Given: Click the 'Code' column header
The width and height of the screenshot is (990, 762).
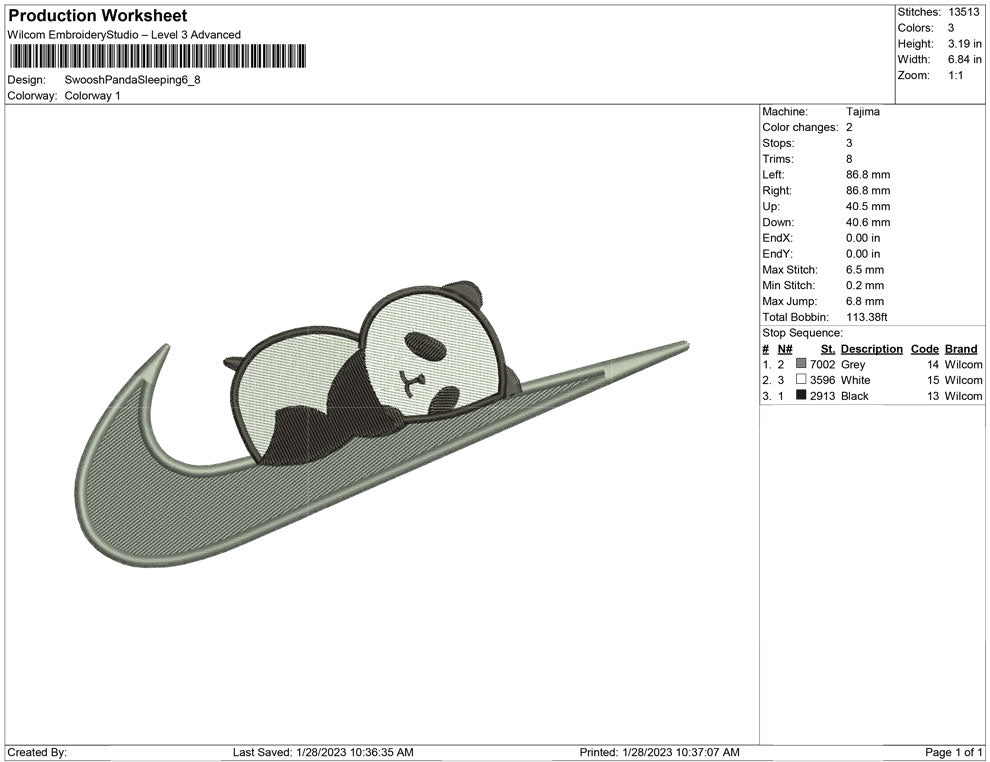Looking at the screenshot, I should (925, 349).
